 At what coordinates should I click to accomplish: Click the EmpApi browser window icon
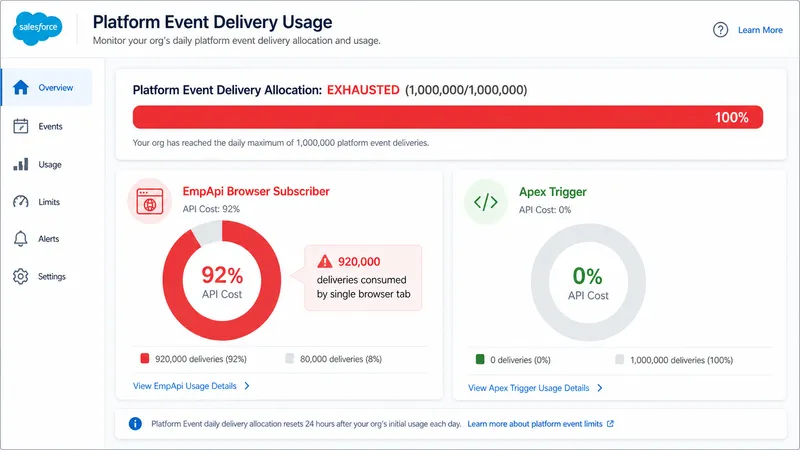[x=150, y=201]
